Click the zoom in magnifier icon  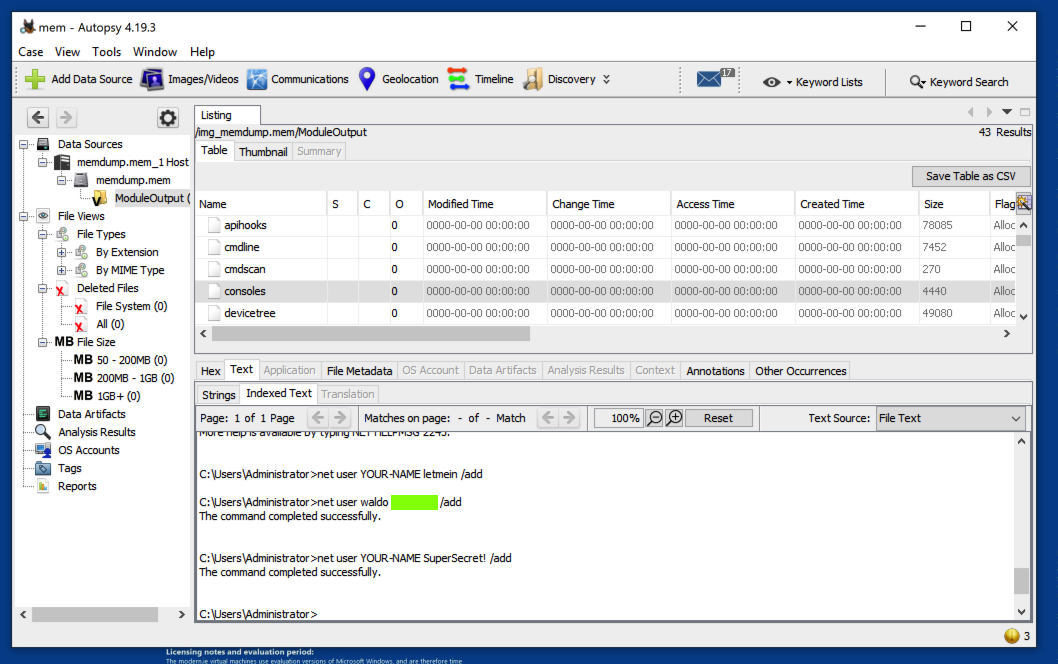click(675, 418)
